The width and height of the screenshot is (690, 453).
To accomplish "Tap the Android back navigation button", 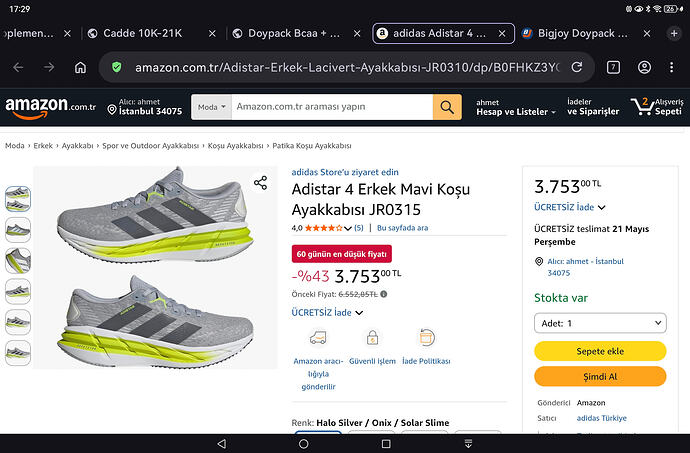I will coord(222,443).
